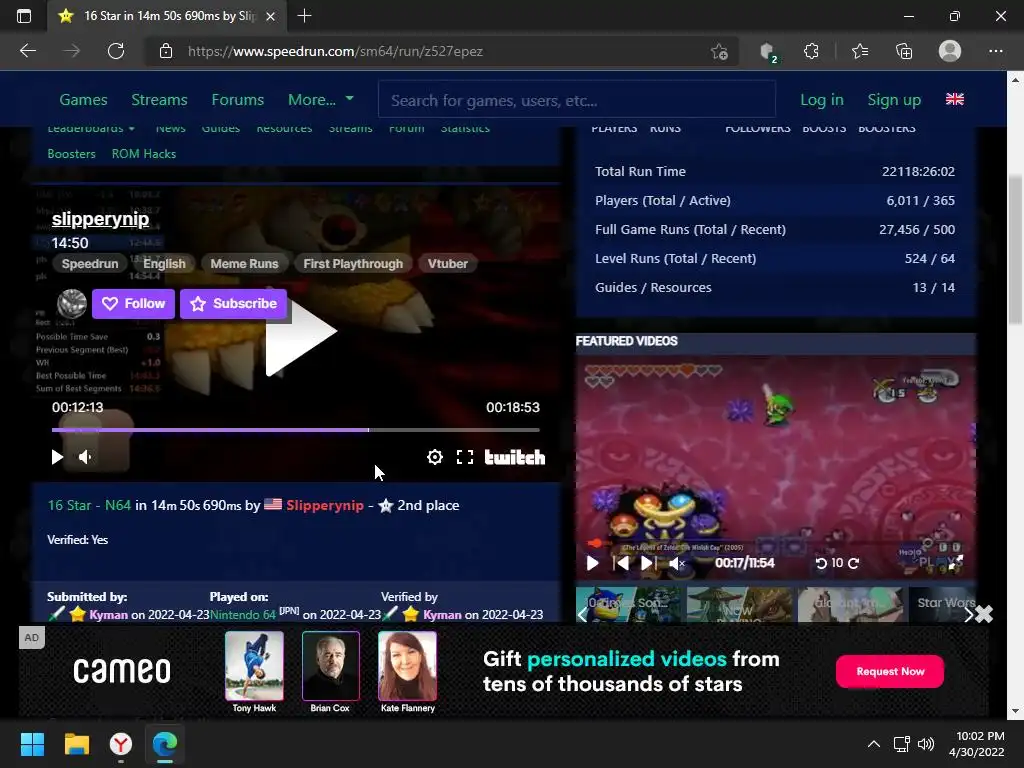Mute the Twitch player volume
The image size is (1024, 768).
point(85,457)
